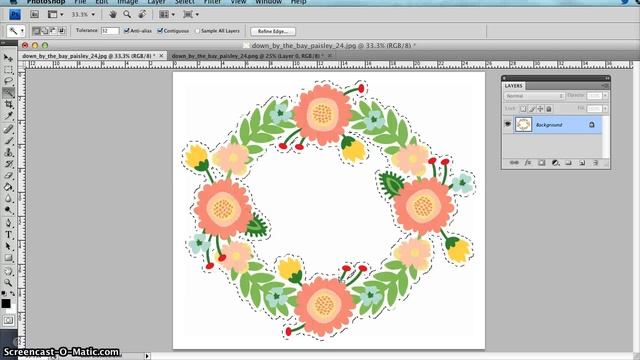Screen dimensions: 640x360
Task: Select the Magic Wand tool in toolbox
Action: pos(8,93)
